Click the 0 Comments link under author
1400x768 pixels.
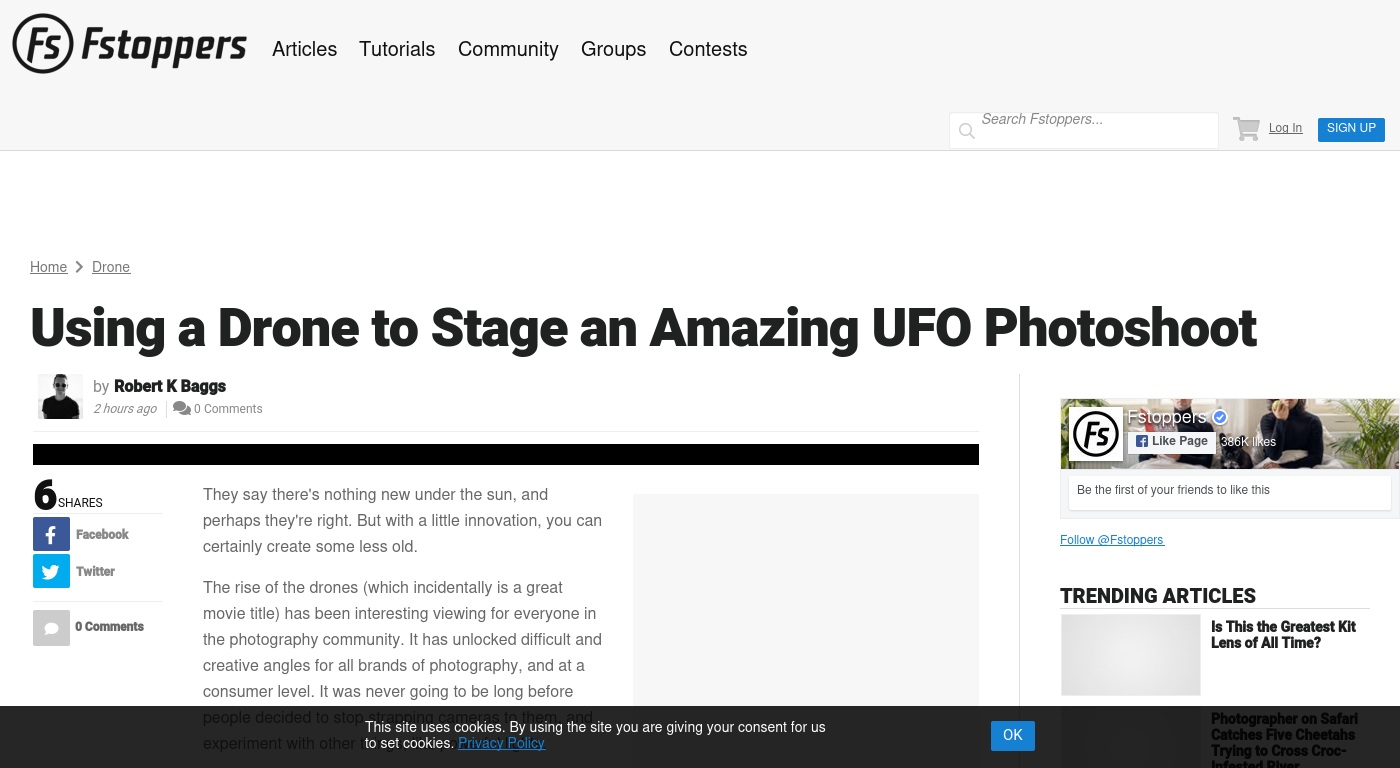click(228, 409)
